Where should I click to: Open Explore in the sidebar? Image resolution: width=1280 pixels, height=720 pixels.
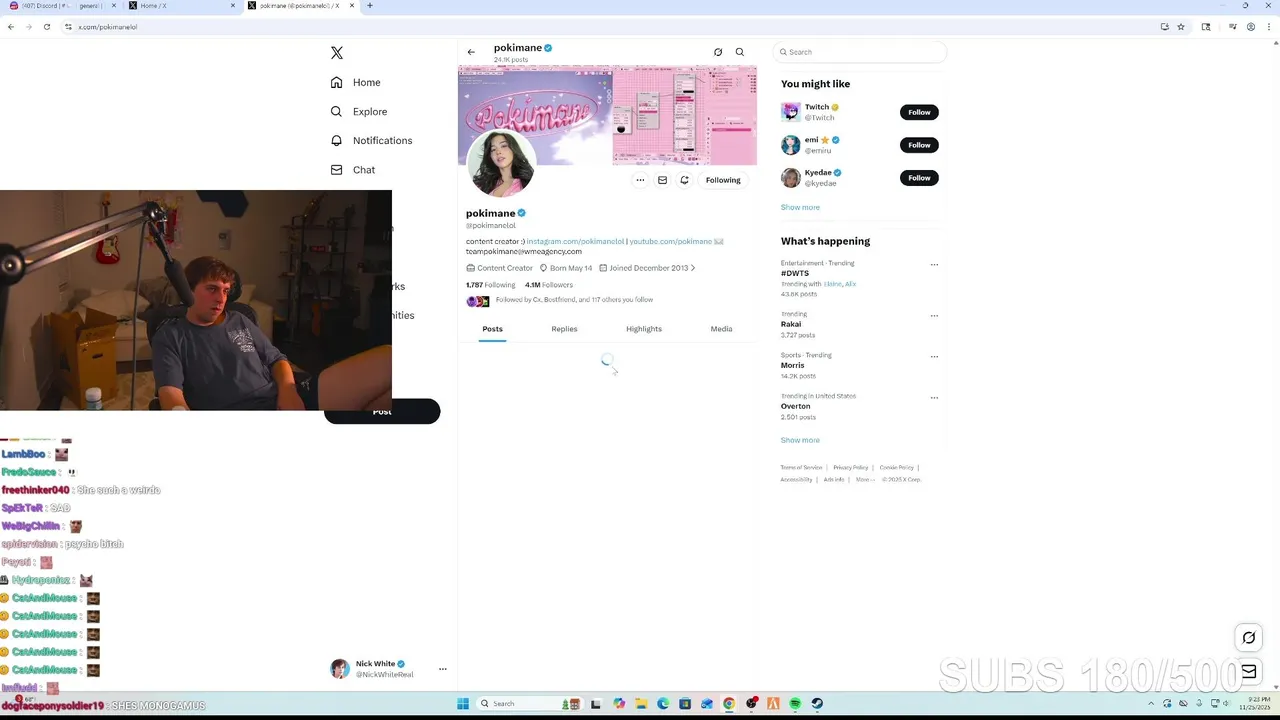point(359,111)
